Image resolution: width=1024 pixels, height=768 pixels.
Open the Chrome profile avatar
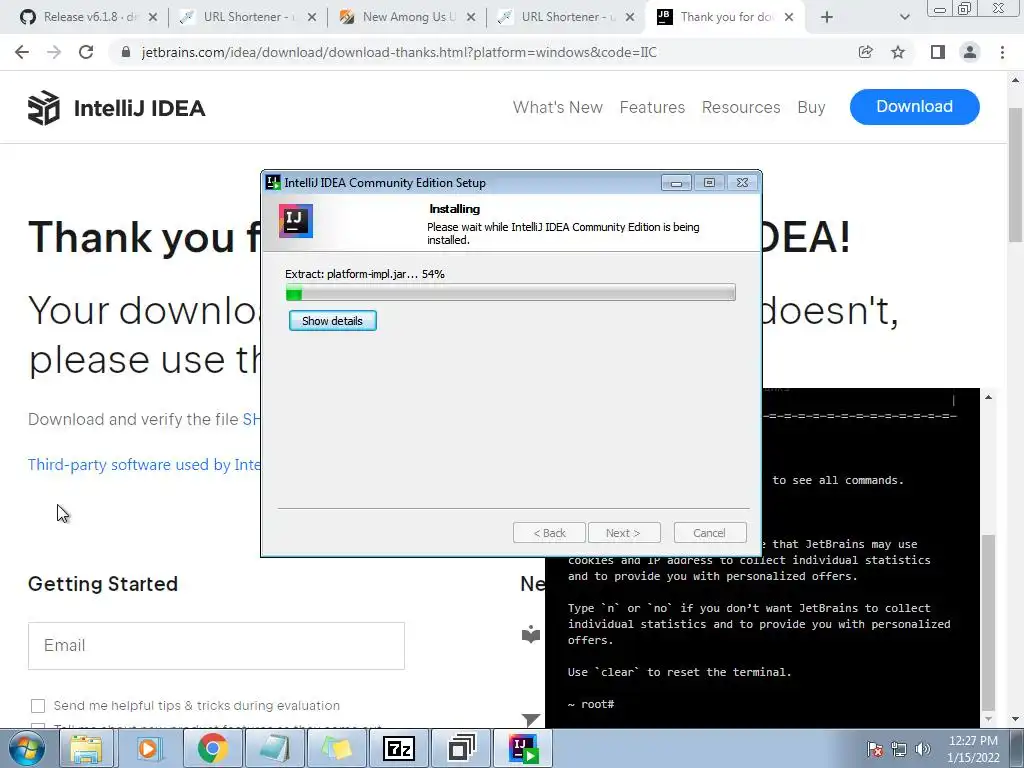[970, 52]
